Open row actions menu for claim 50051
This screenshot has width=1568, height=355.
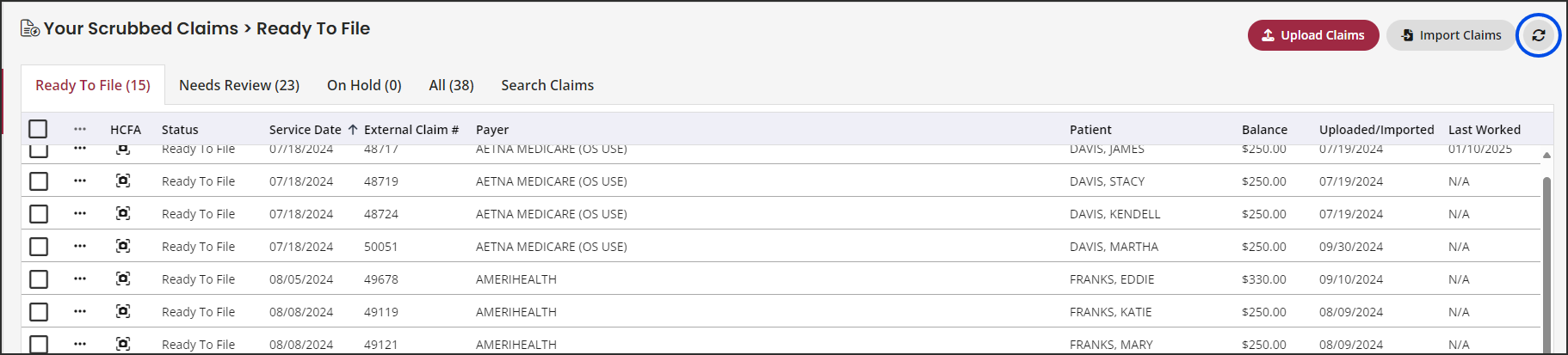coord(80,246)
